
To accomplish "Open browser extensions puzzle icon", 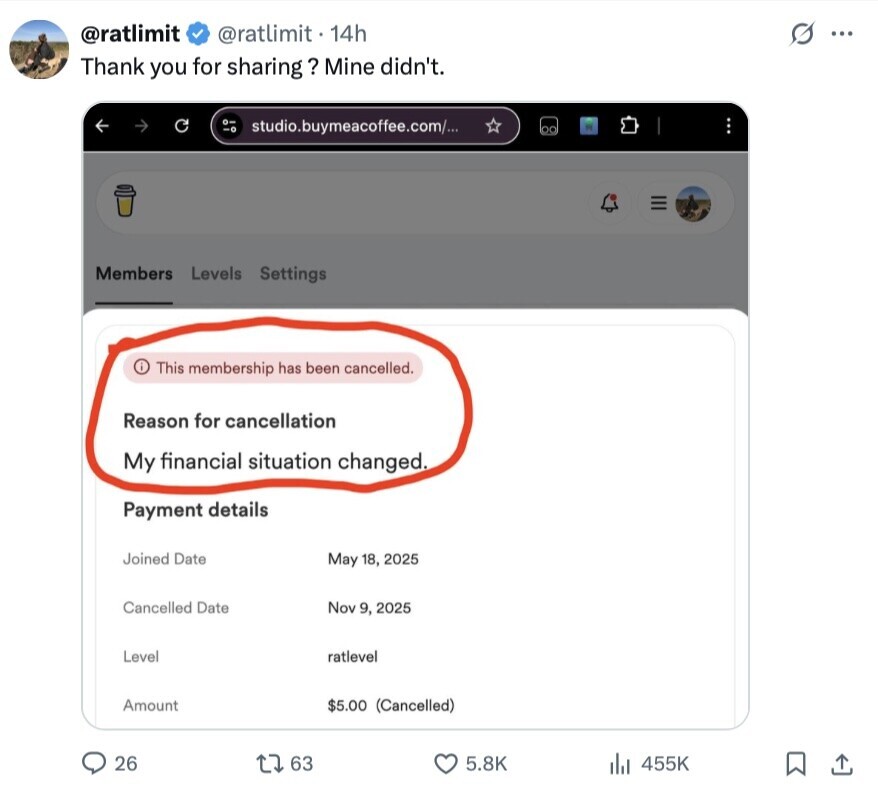I will click(x=628, y=126).
